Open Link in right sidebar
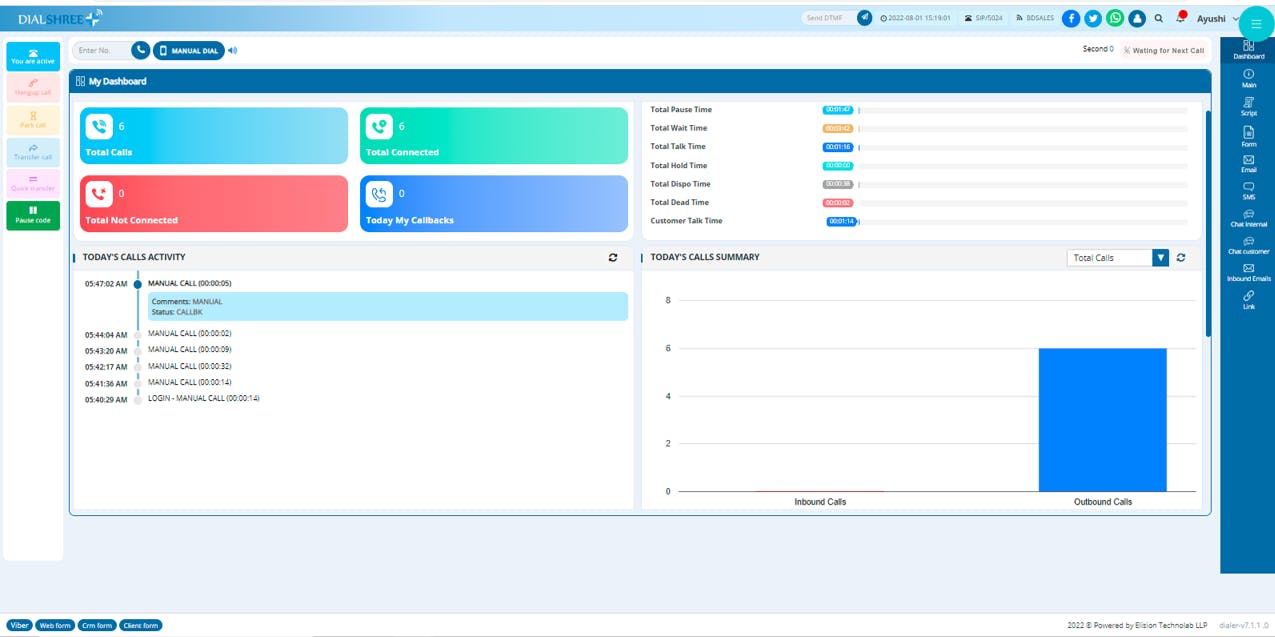This screenshot has width=1275, height=637. [x=1249, y=300]
